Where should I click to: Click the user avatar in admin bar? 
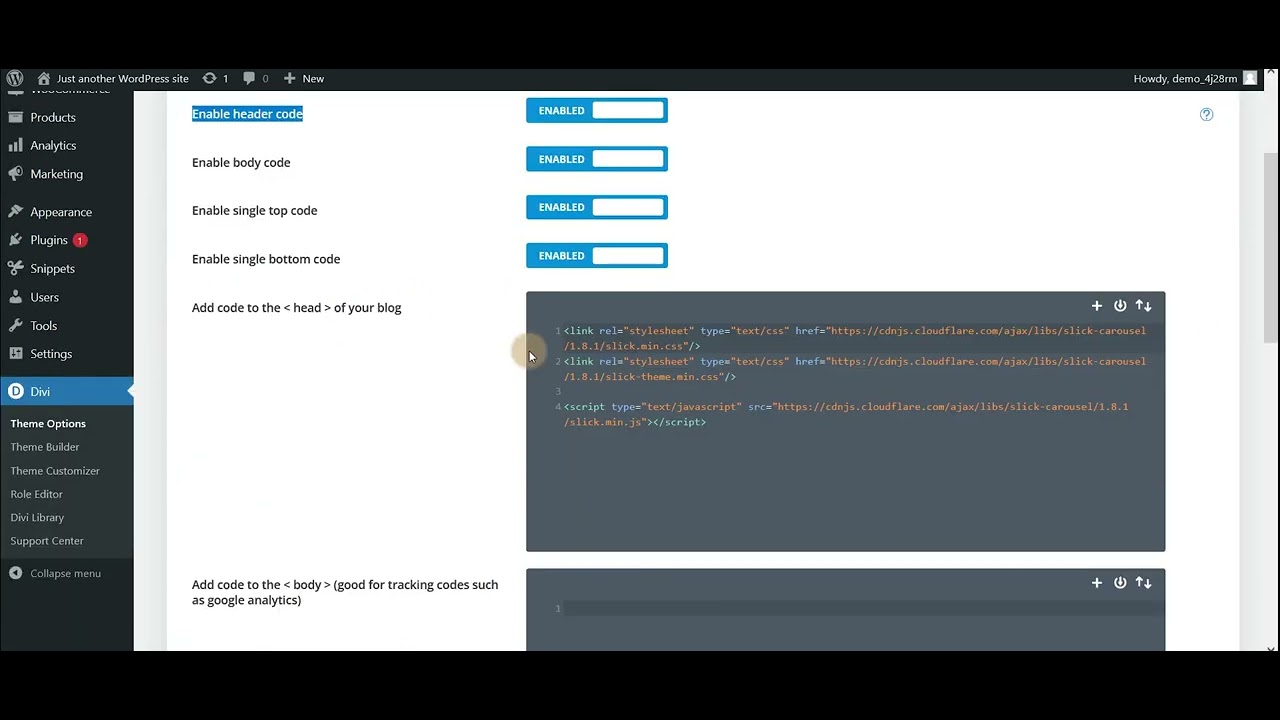[x=1250, y=78]
